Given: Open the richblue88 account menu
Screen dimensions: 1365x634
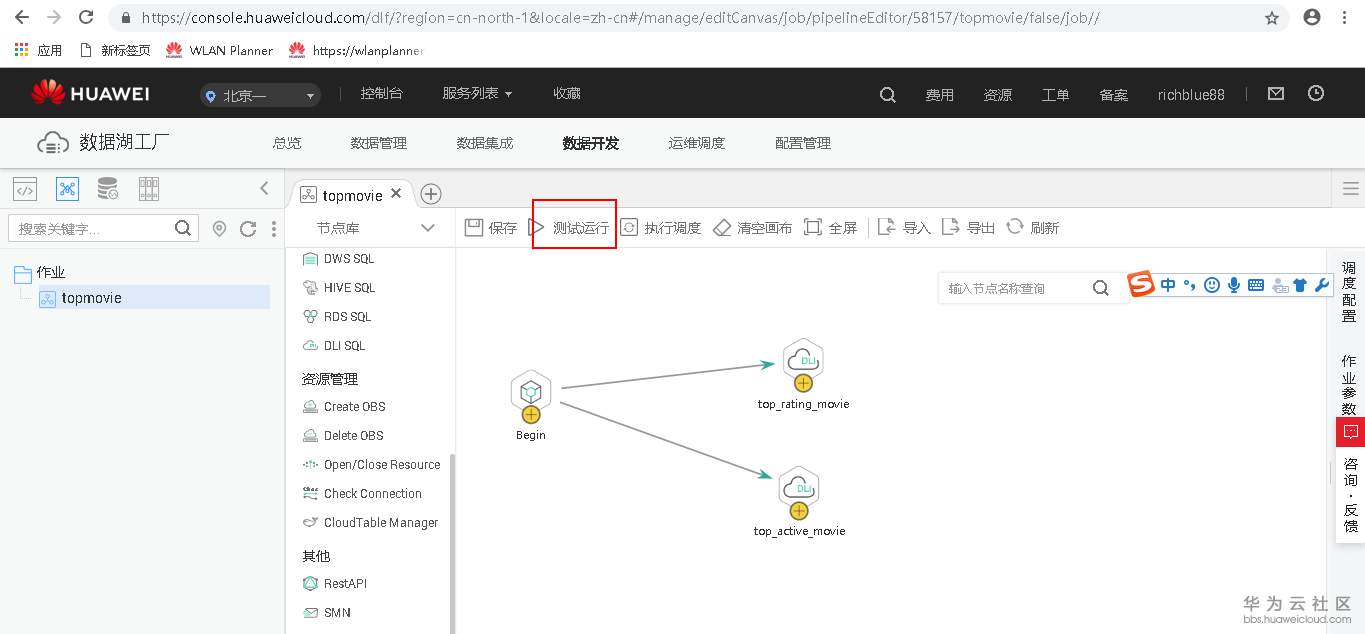Looking at the screenshot, I should [1191, 95].
